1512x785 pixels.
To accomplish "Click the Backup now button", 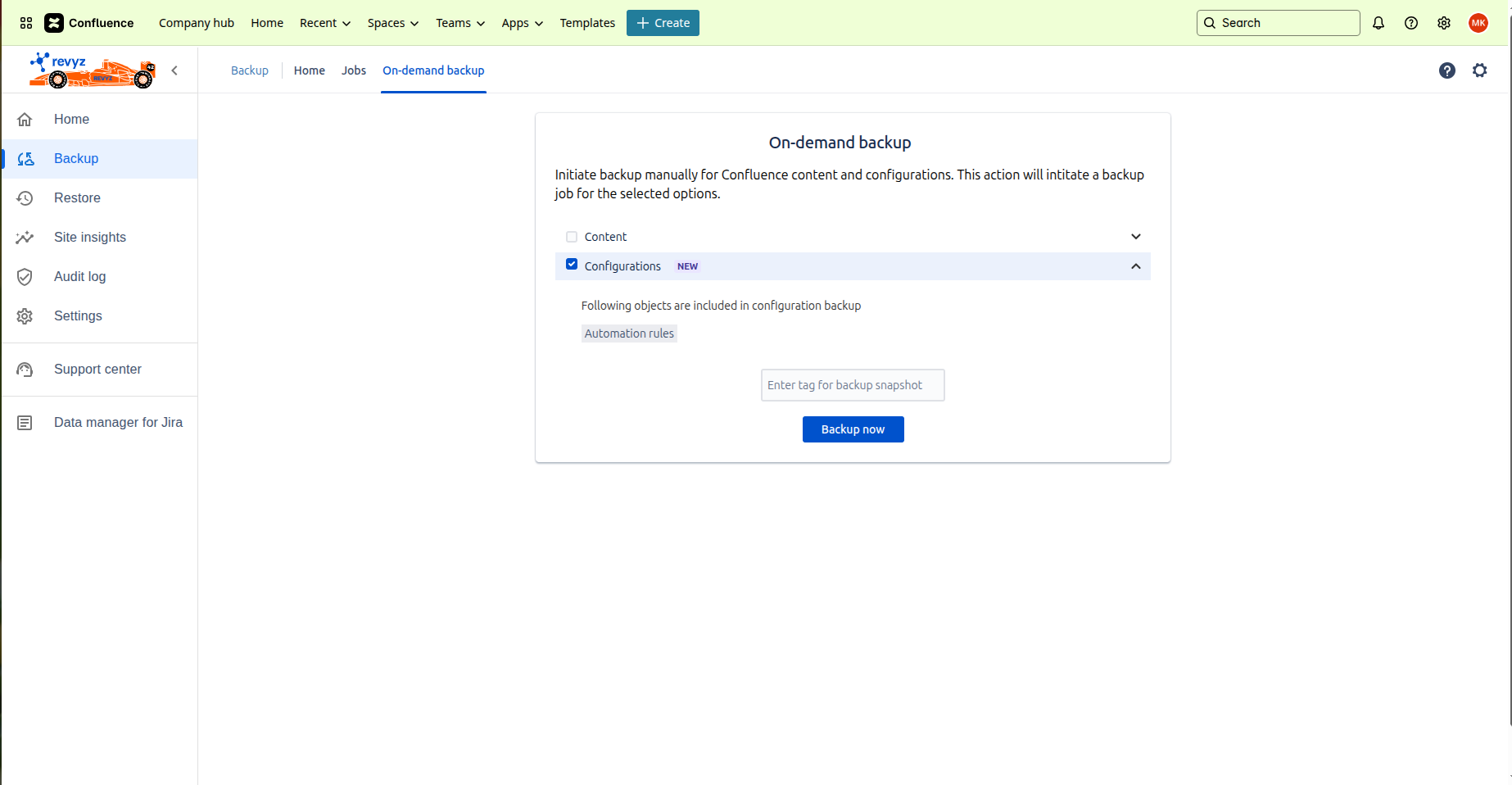I will (x=853, y=429).
